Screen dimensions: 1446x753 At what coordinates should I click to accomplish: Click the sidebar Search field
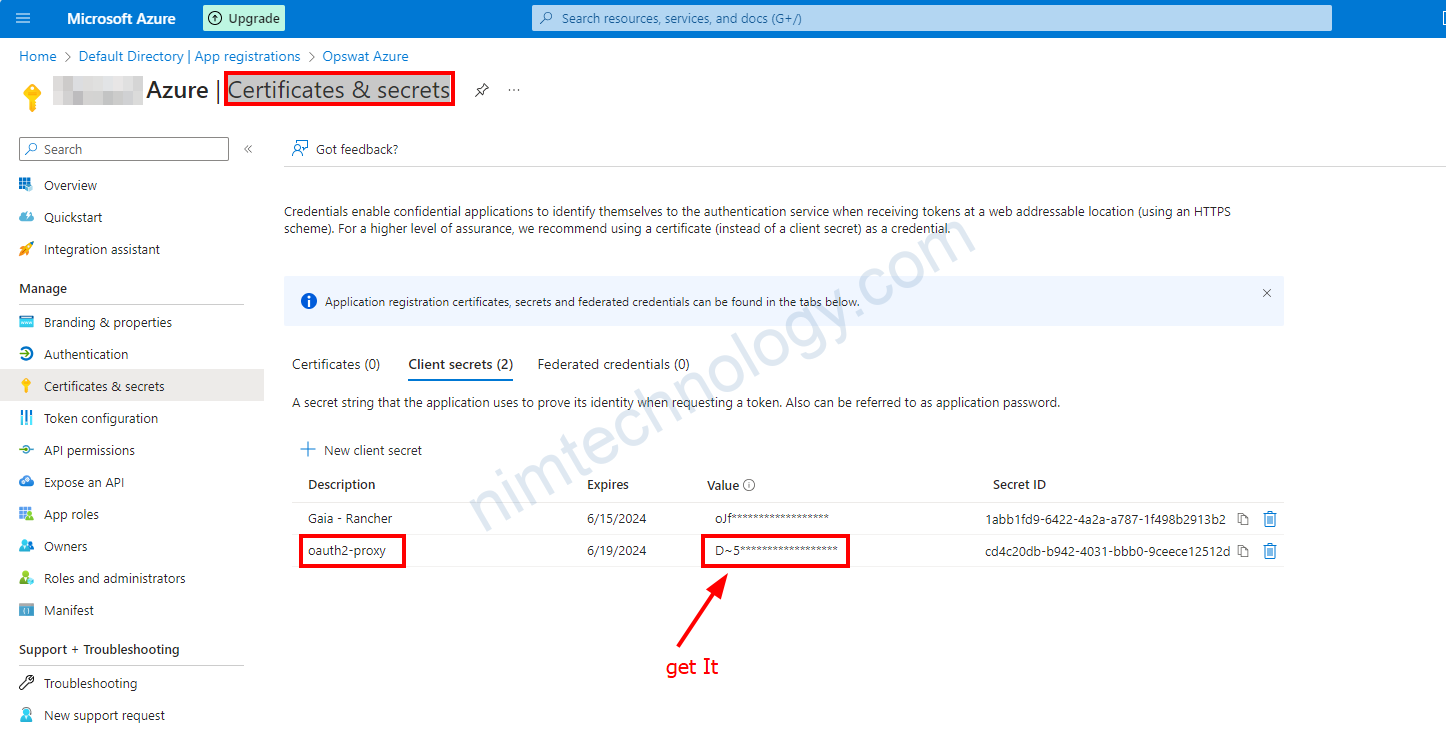pos(124,149)
